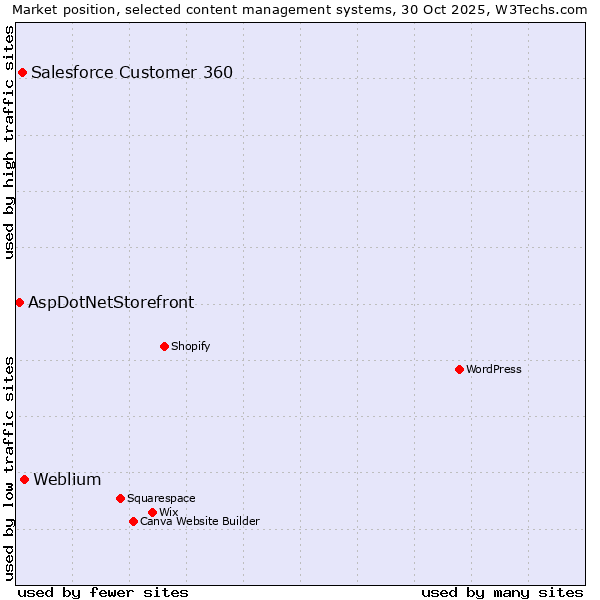Select the Weblium label text

(67, 479)
